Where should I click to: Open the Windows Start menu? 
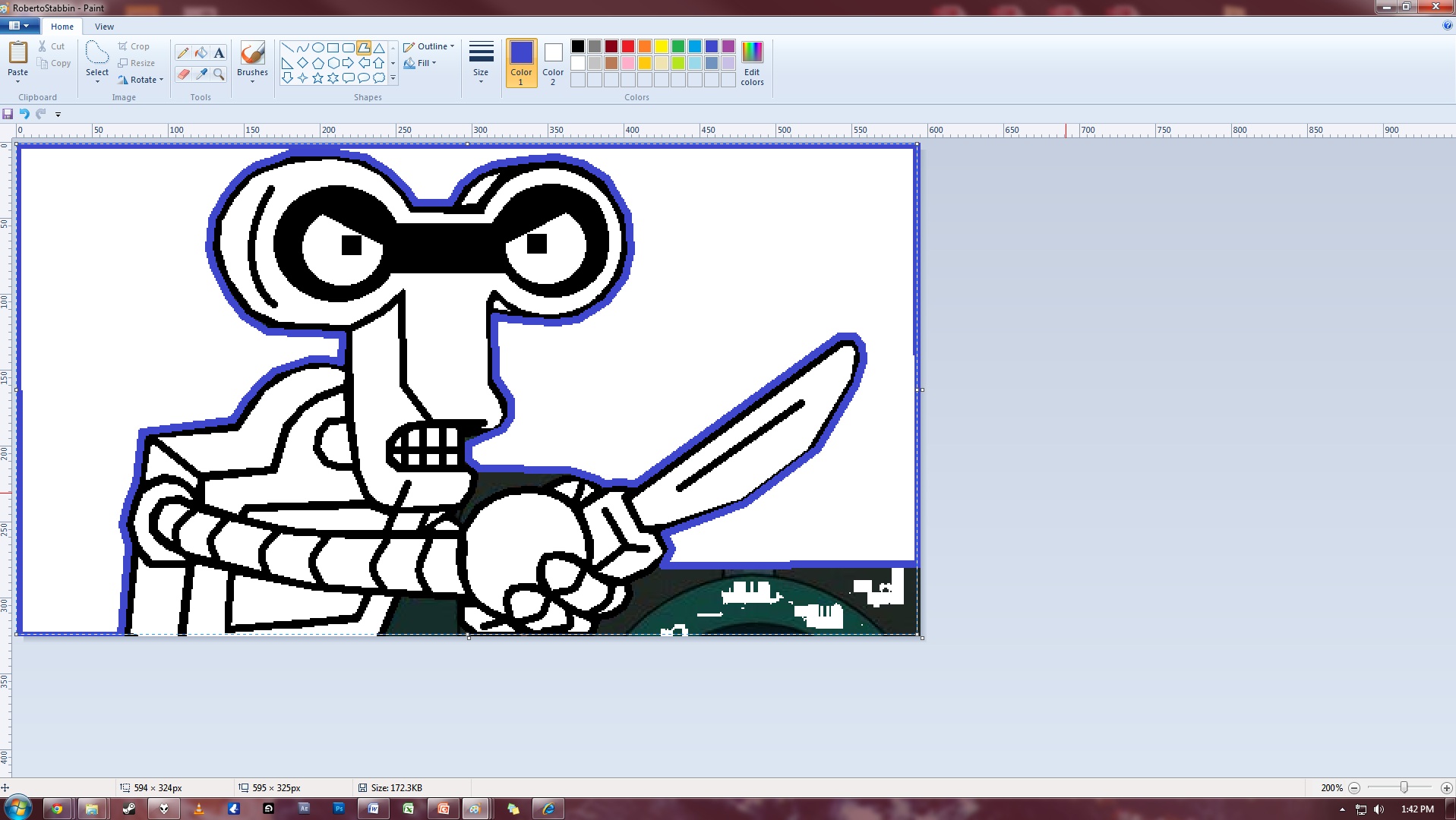click(x=17, y=808)
